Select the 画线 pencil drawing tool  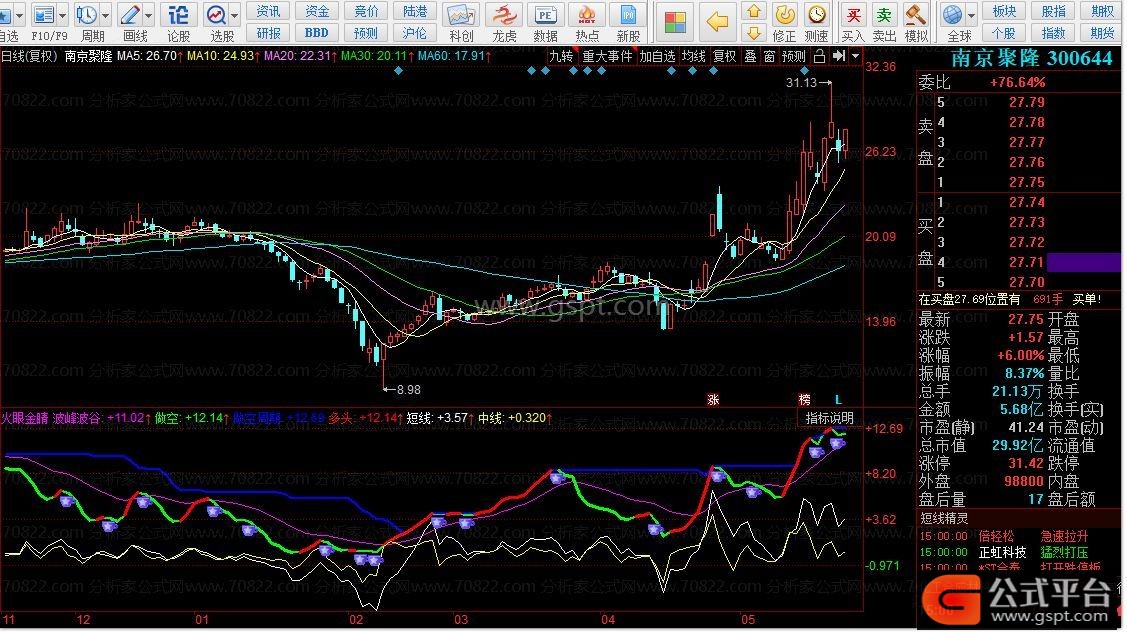[130, 14]
